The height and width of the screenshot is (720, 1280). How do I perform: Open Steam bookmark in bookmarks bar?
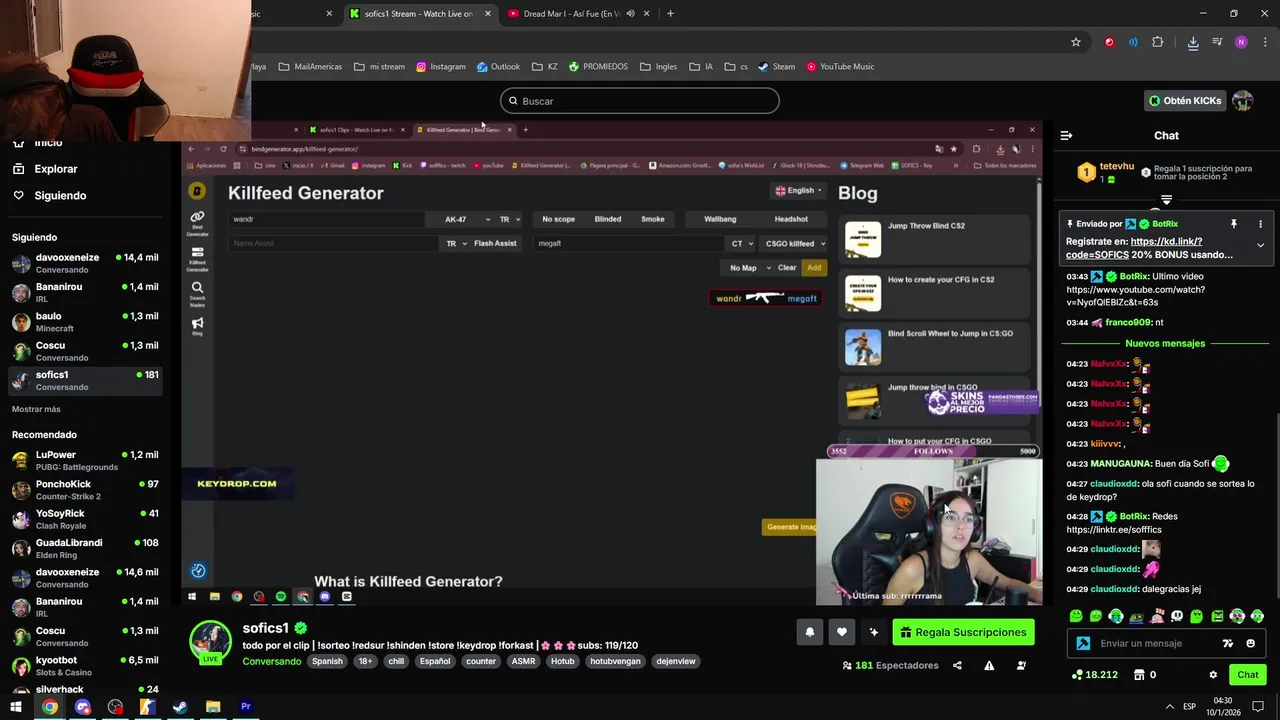click(776, 67)
